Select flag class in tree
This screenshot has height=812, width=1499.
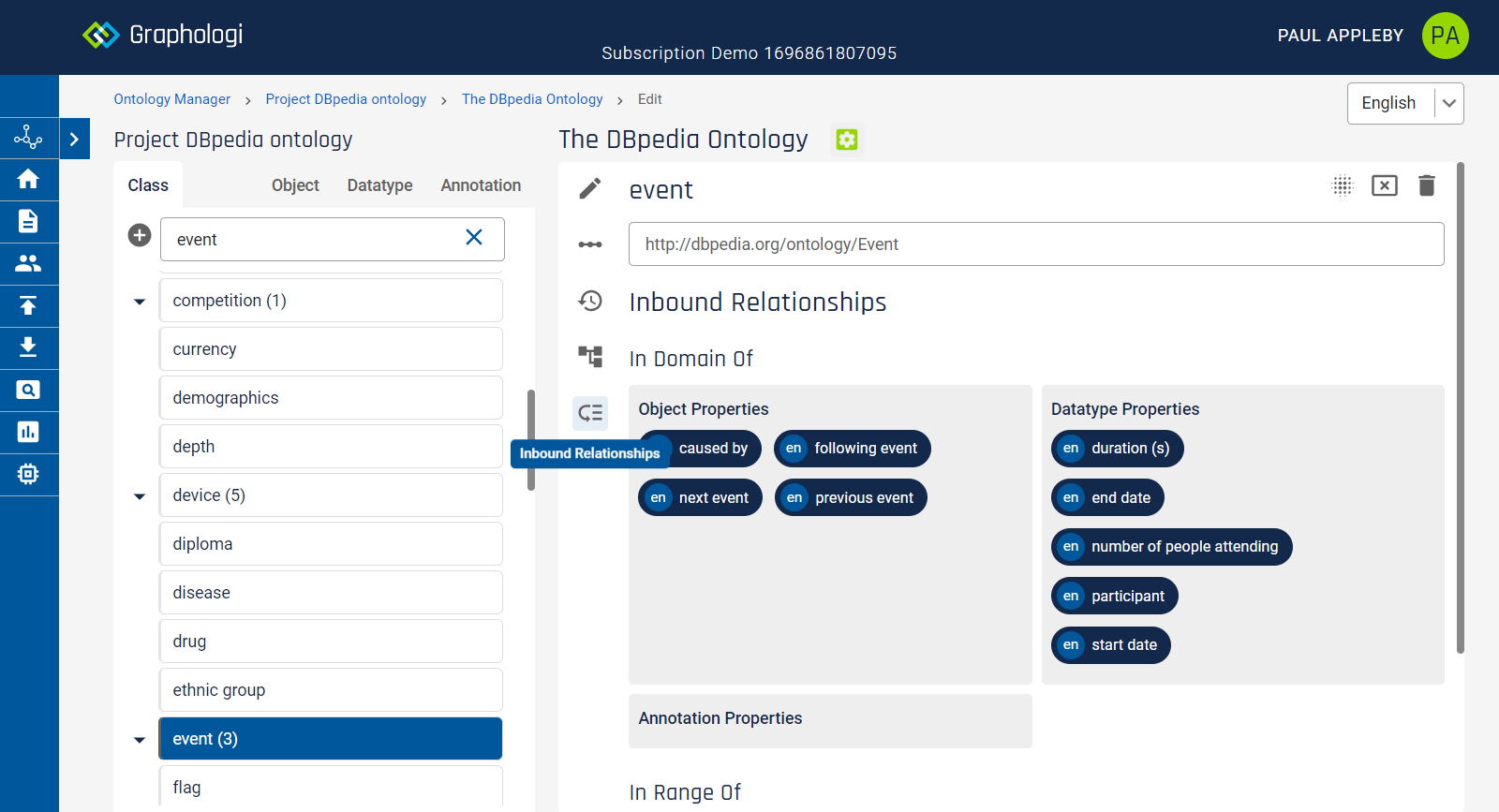click(331, 787)
